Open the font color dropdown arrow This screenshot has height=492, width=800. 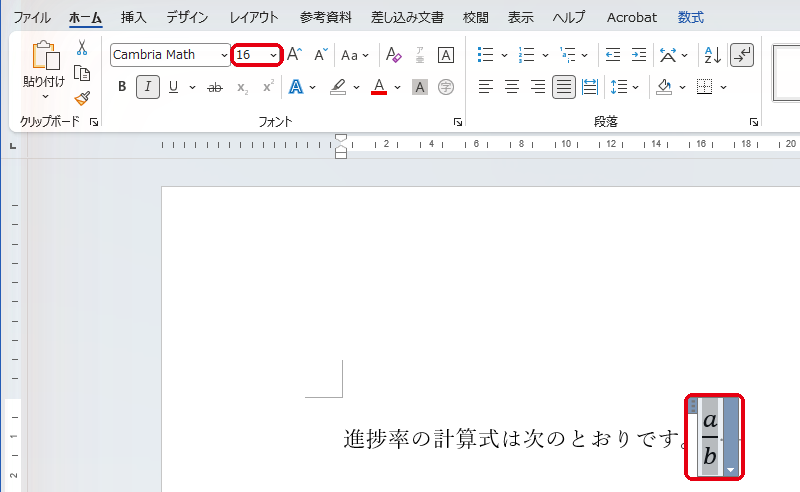tap(397, 87)
